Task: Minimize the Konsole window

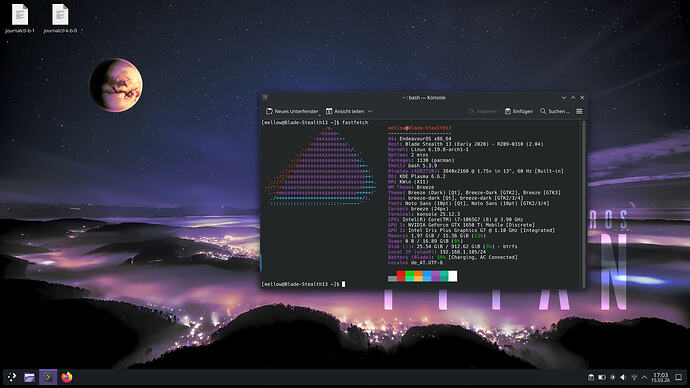Action: click(564, 98)
